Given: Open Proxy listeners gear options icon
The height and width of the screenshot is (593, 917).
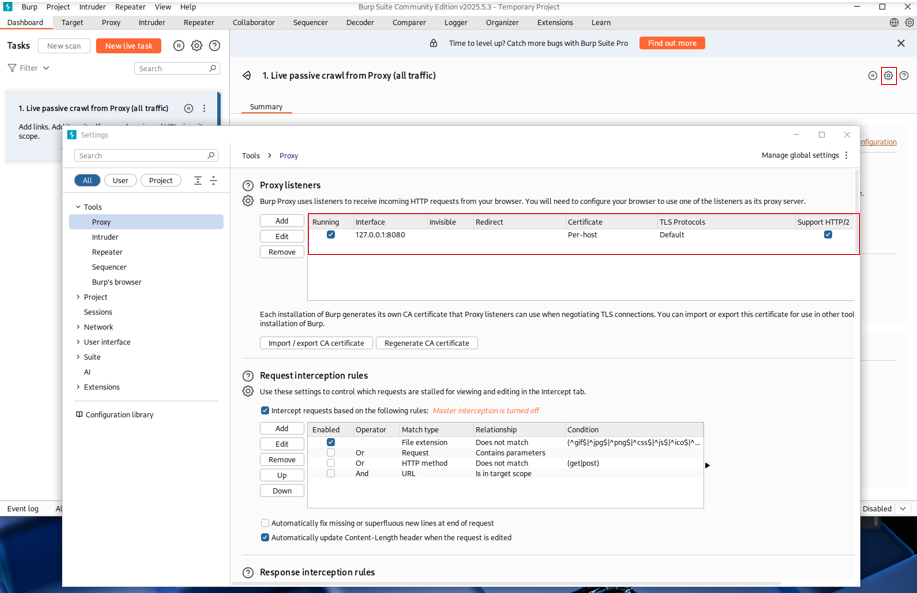Looking at the screenshot, I should coord(248,201).
